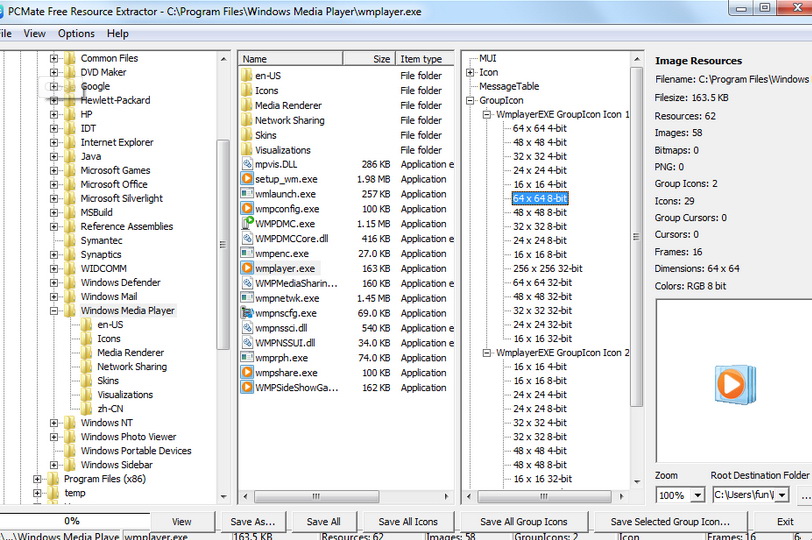The height and width of the screenshot is (540, 812).
Task: Expand the Icon resource node
Action: (471, 72)
